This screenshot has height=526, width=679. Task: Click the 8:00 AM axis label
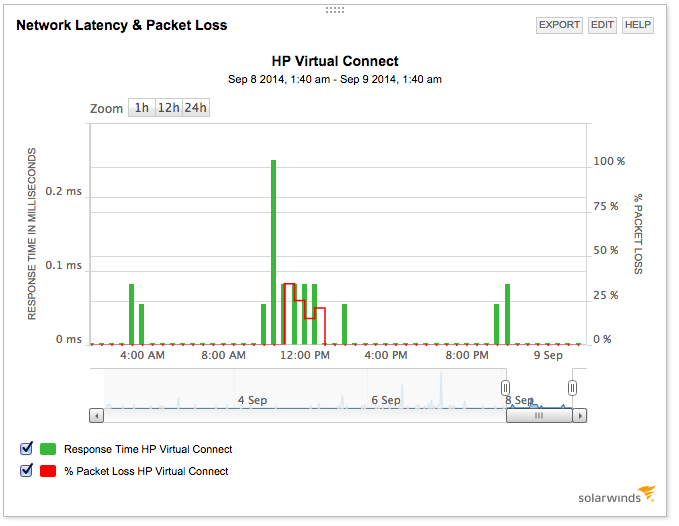pos(223,355)
